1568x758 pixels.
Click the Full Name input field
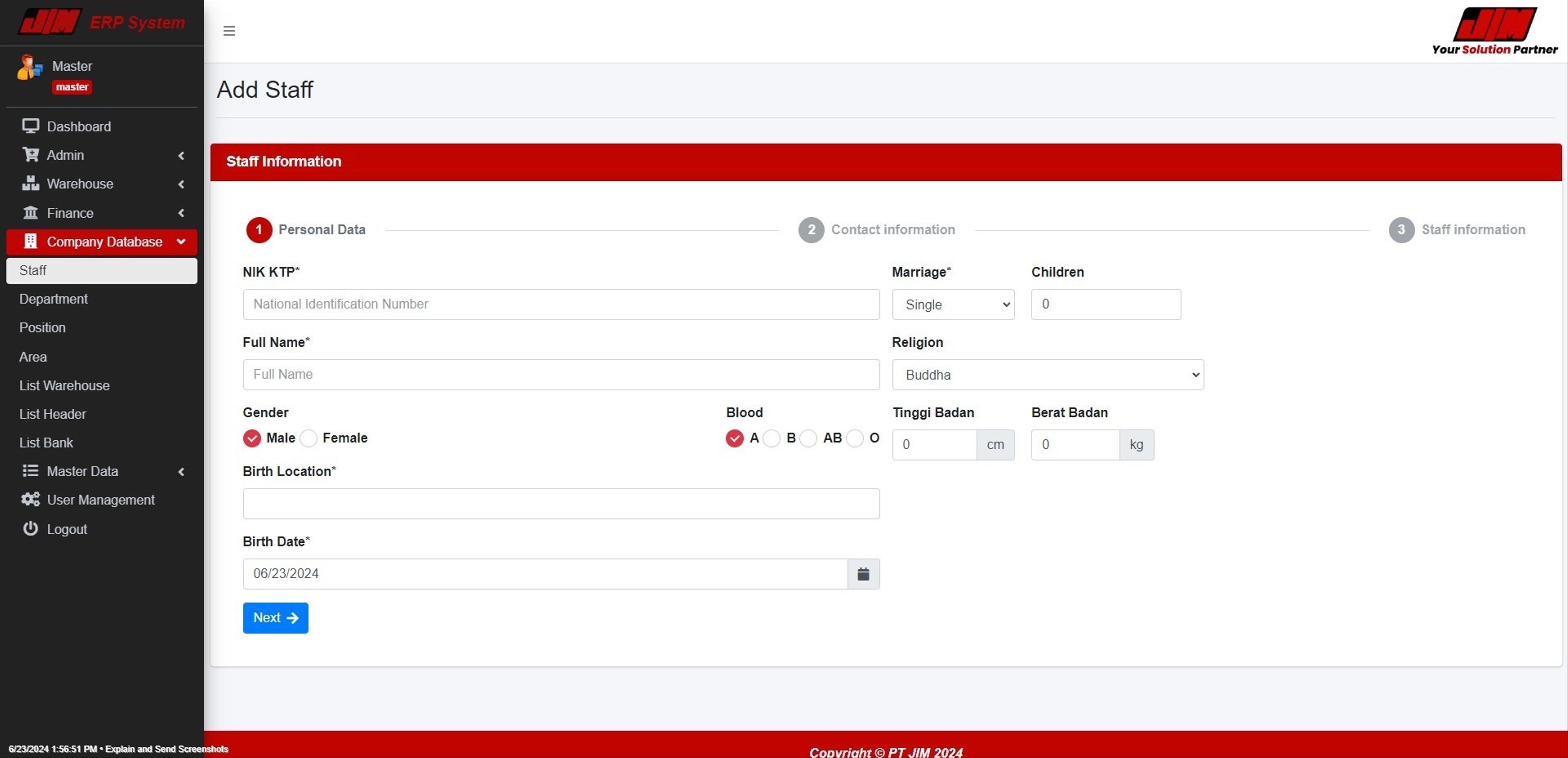pos(560,374)
